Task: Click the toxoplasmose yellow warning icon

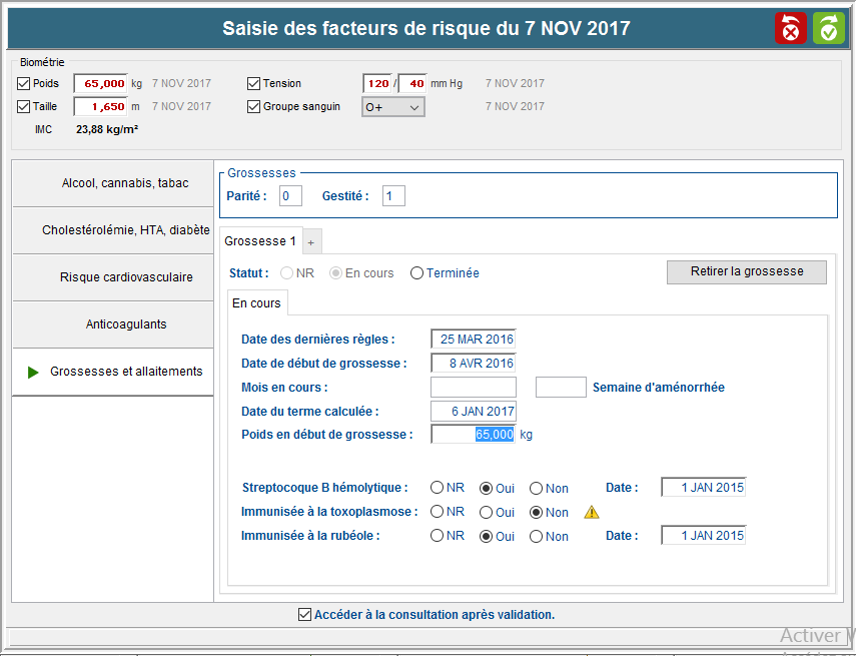Action: [x=592, y=512]
